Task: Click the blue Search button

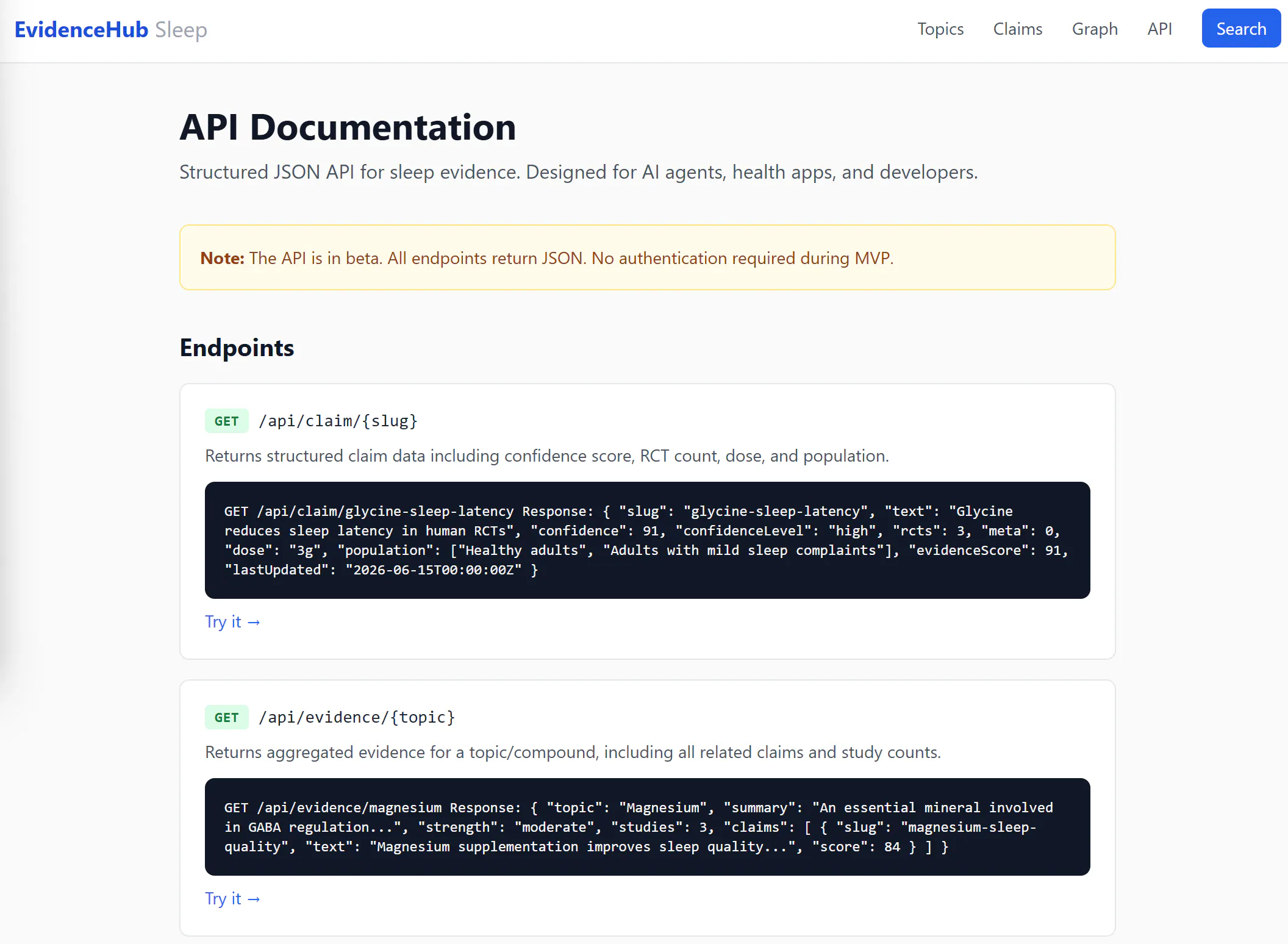Action: pos(1241,28)
